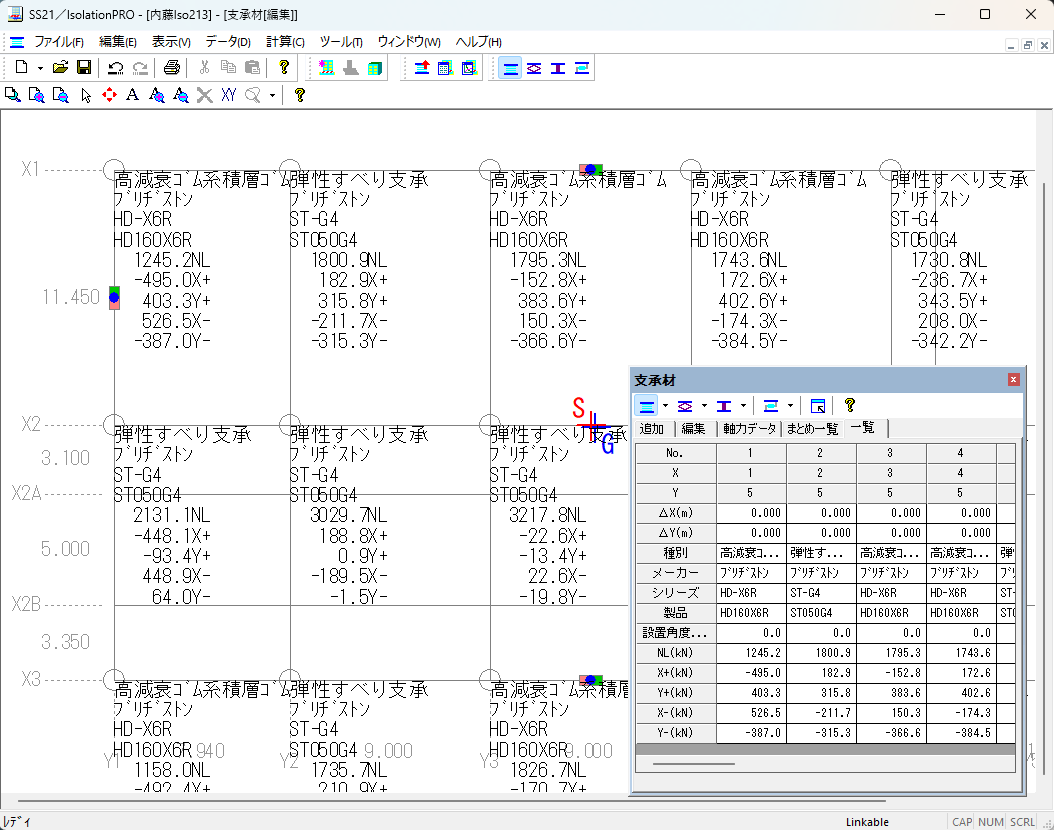Select the zoom window magnifier tool
This screenshot has width=1054, height=830.
(x=12, y=95)
